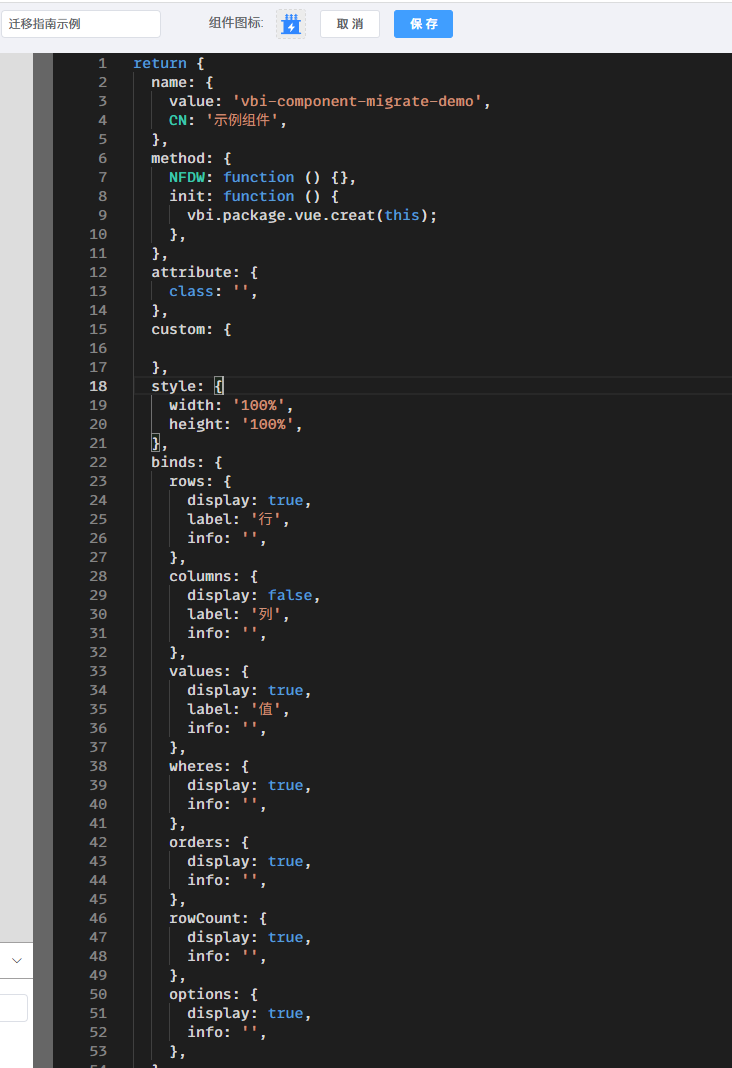Image resolution: width=732 pixels, height=1068 pixels.
Task: Click the 'columns' key
Action: pos(200,576)
